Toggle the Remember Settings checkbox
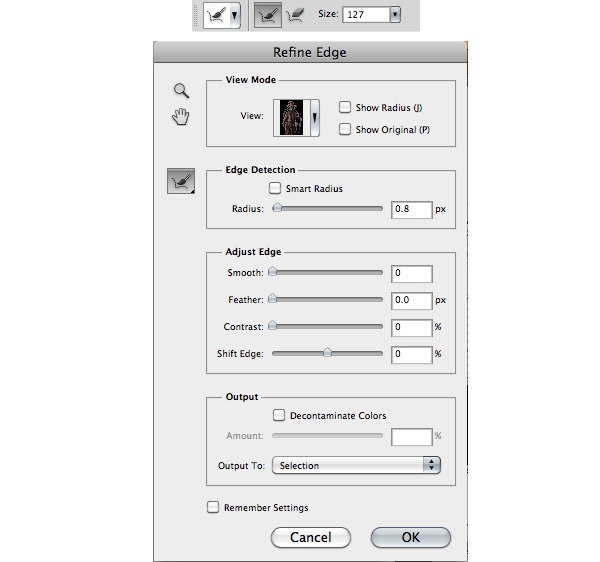Screen dimensions: 600x562 click(x=213, y=507)
